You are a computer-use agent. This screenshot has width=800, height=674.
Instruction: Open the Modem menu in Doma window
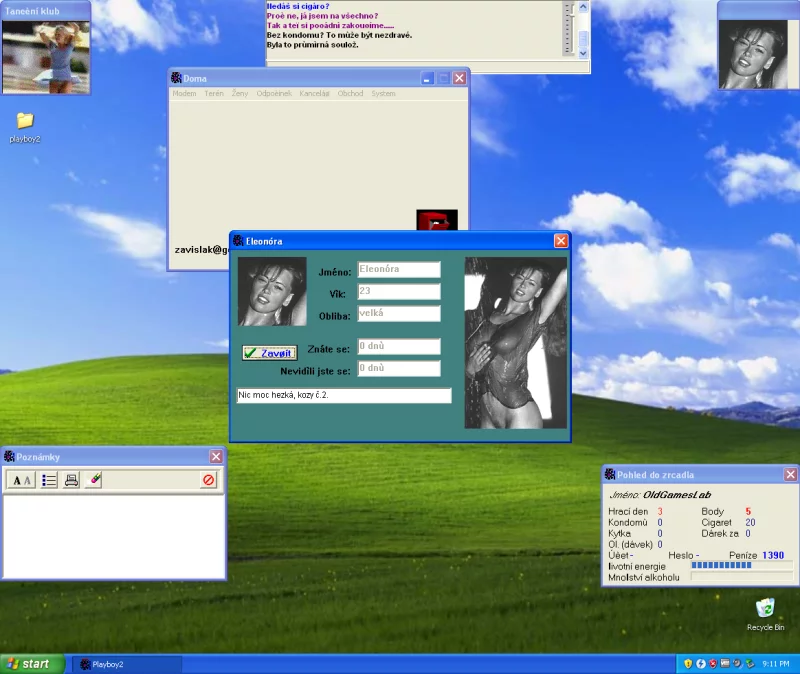(184, 93)
